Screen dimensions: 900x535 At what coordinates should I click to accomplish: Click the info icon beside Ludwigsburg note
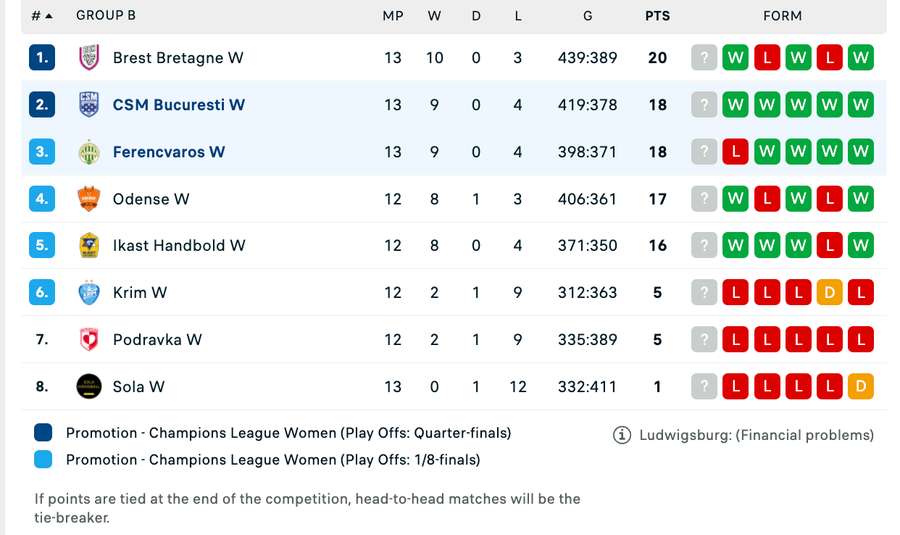pos(622,435)
